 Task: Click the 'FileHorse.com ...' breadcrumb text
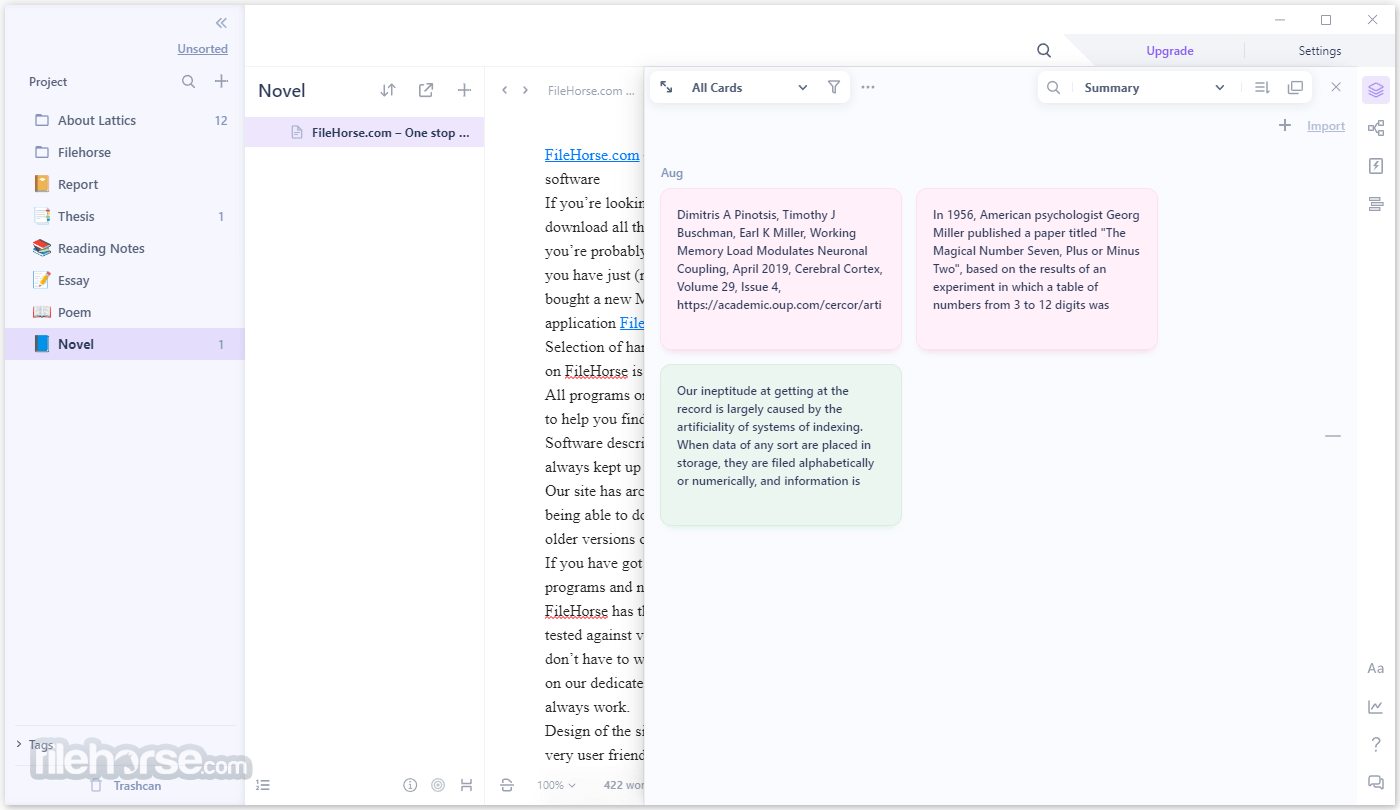pyautogui.click(x=591, y=90)
